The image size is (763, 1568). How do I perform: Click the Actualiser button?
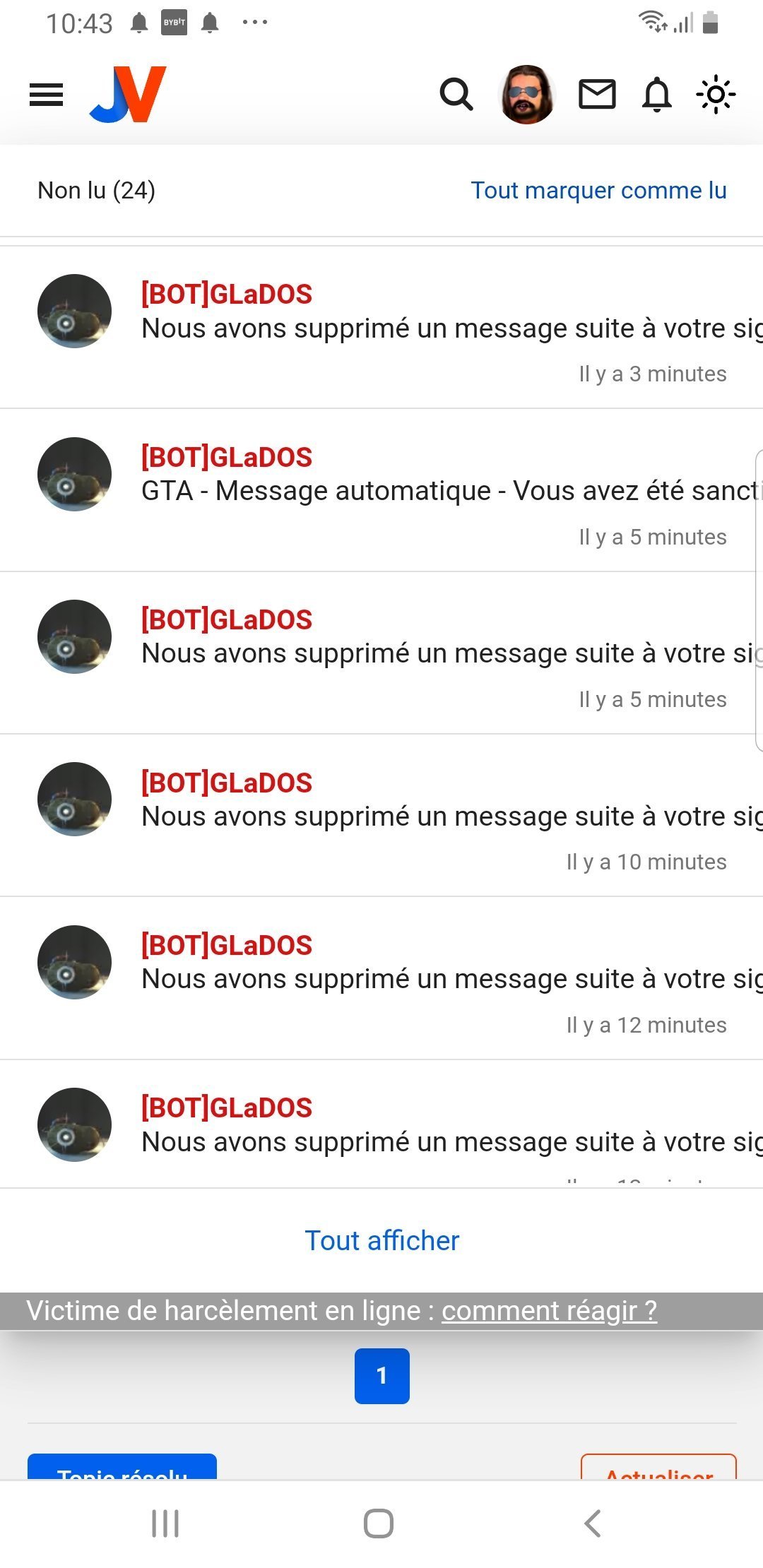[x=658, y=1466]
